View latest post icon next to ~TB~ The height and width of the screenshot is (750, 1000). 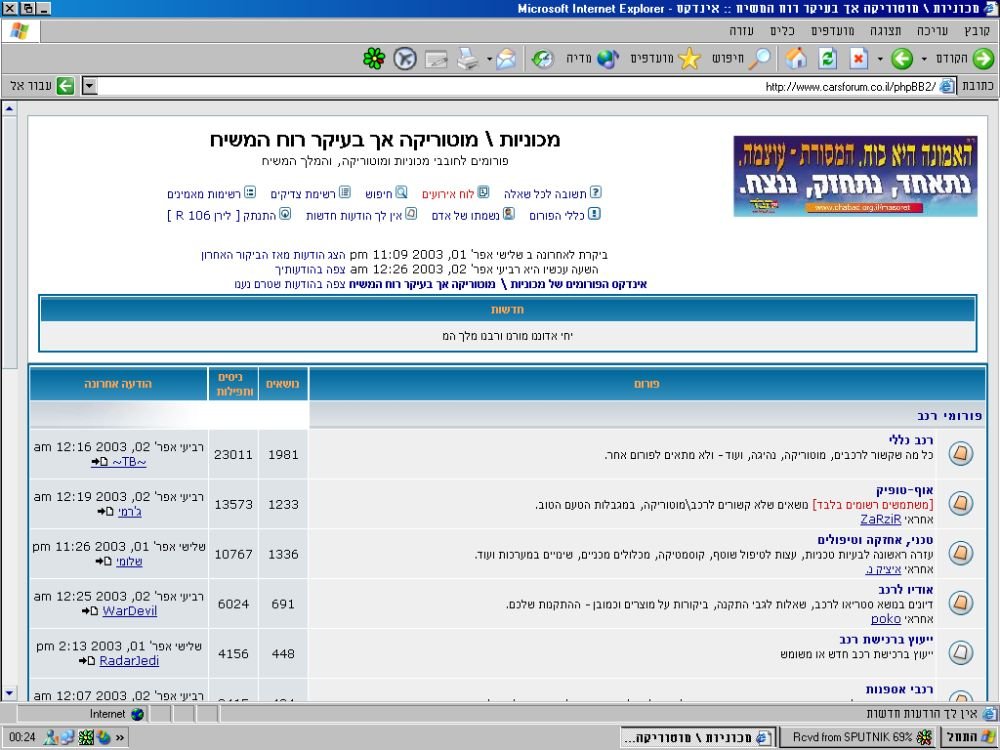(99, 462)
